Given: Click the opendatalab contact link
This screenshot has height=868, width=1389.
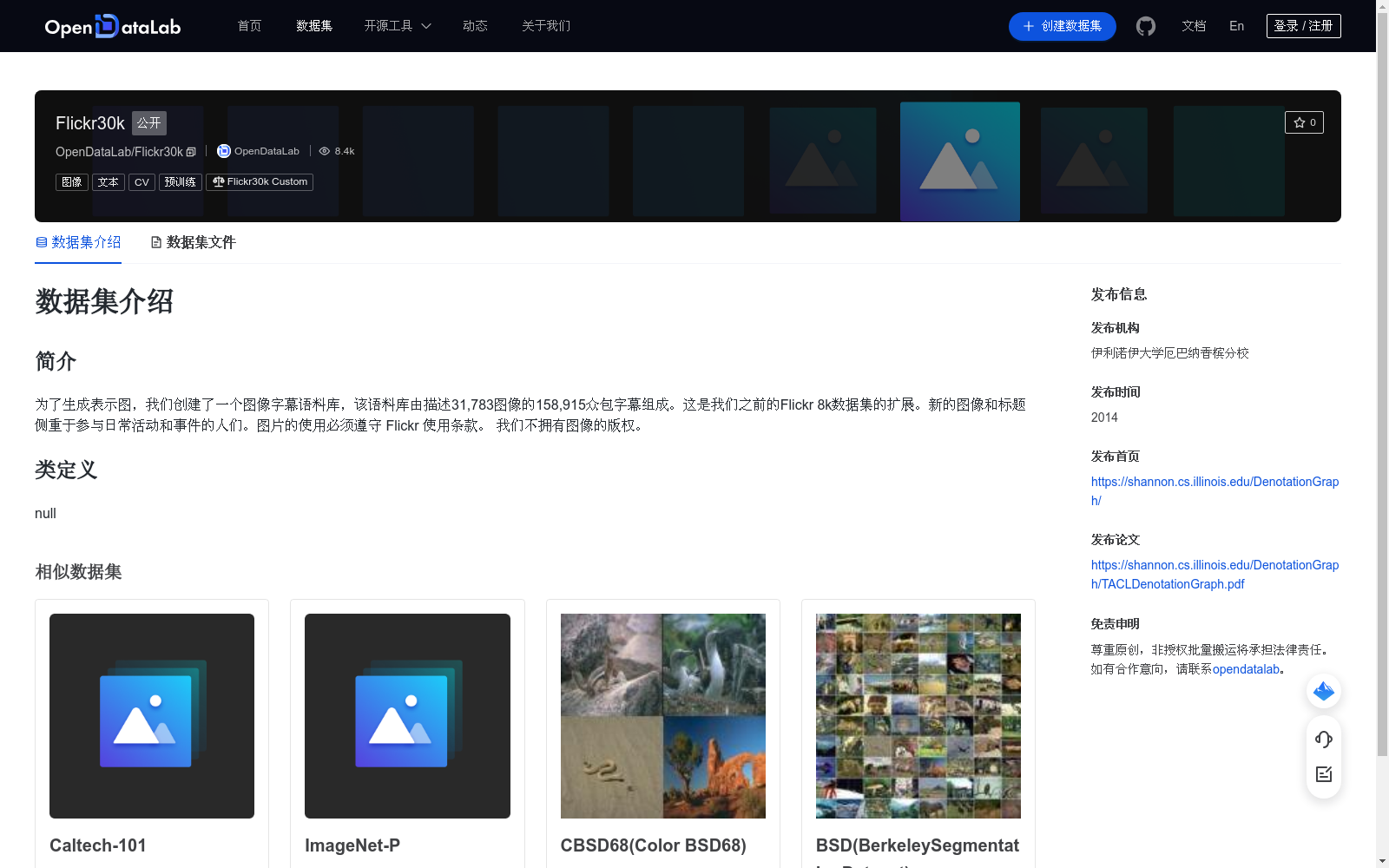Looking at the screenshot, I should (1246, 669).
